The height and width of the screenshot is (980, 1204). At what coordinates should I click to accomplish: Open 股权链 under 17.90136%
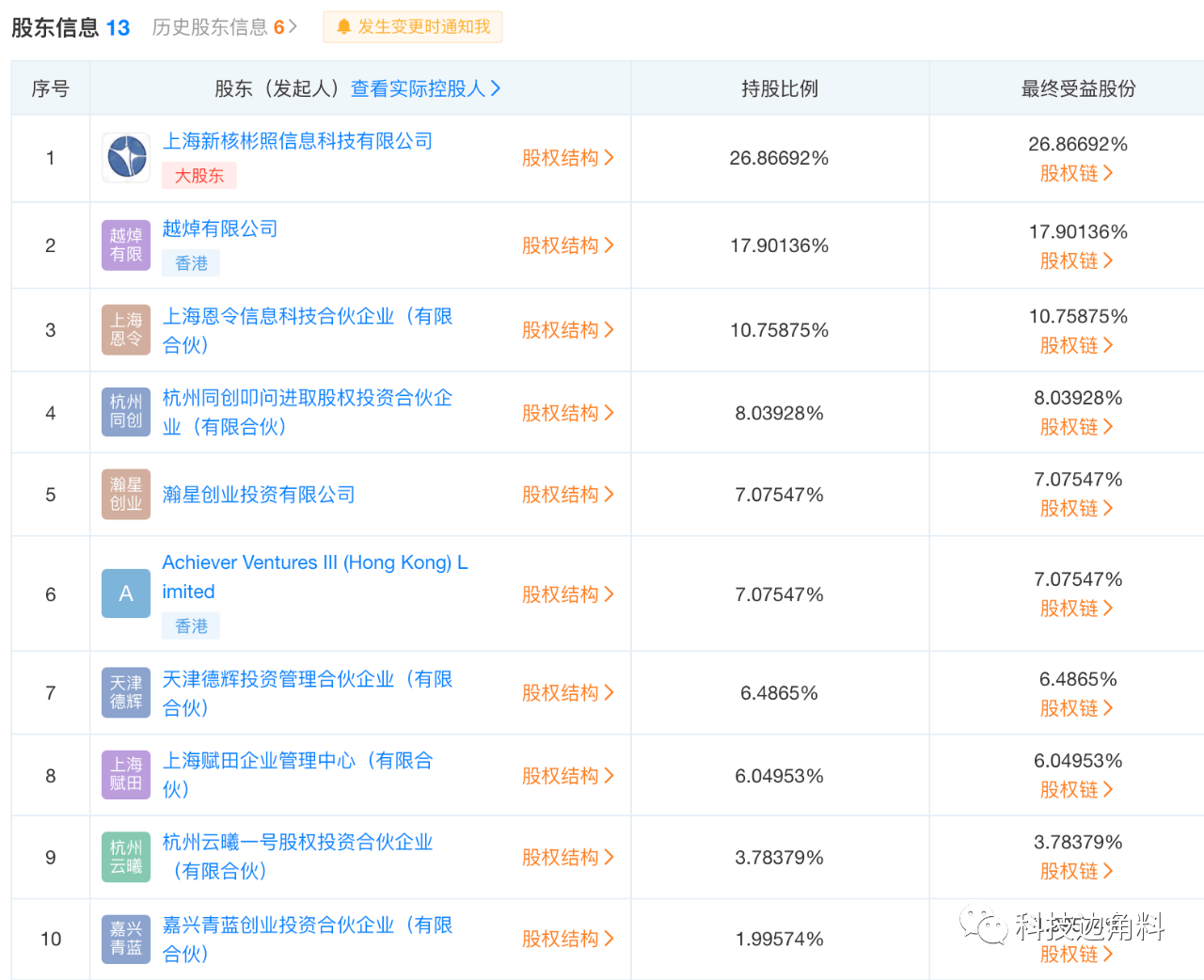(x=1077, y=261)
